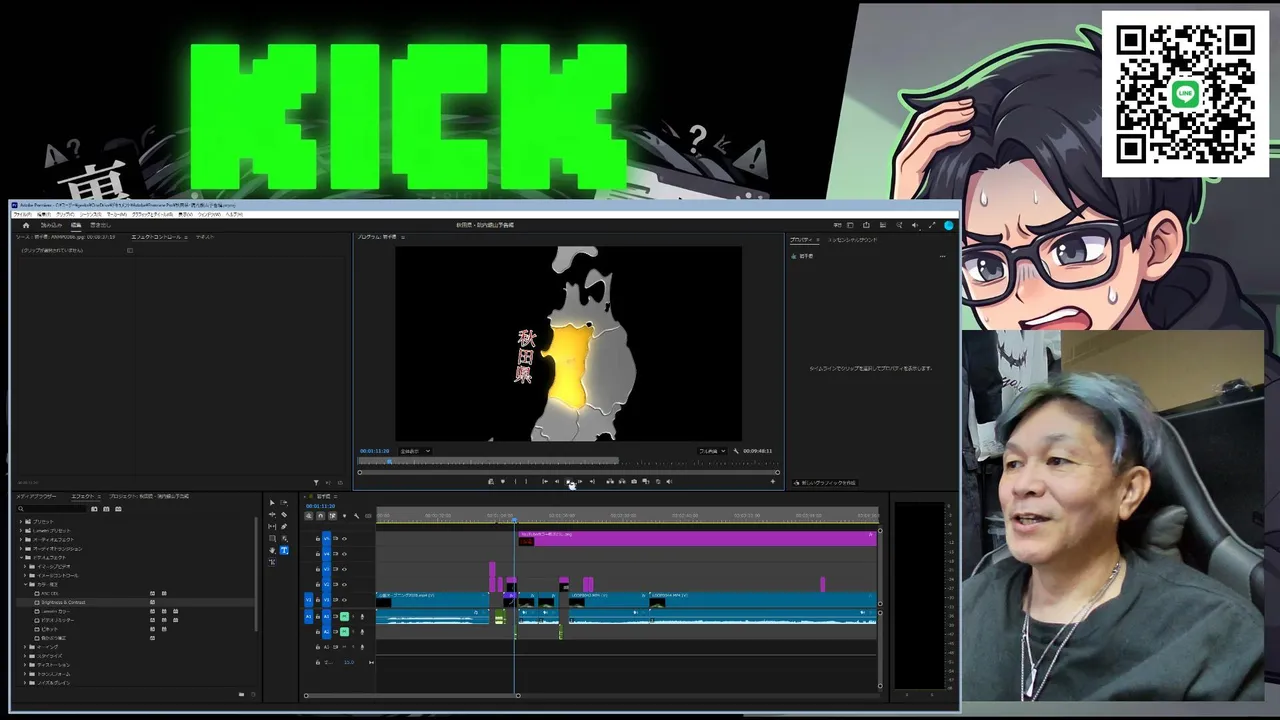The width and height of the screenshot is (1280, 720).
Task: Select the Type tool
Action: click(x=284, y=550)
